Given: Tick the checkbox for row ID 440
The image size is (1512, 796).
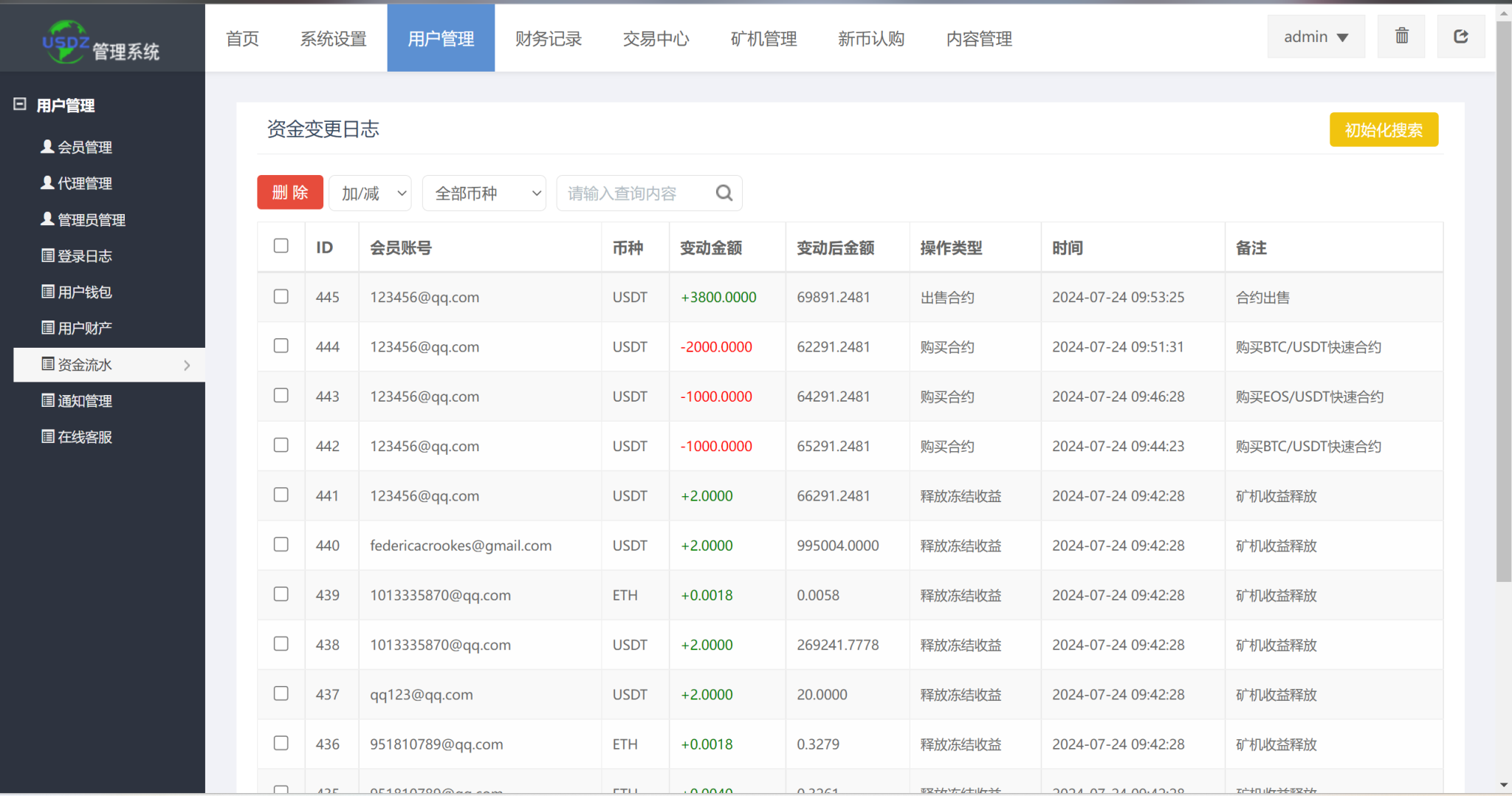Looking at the screenshot, I should pyautogui.click(x=281, y=545).
